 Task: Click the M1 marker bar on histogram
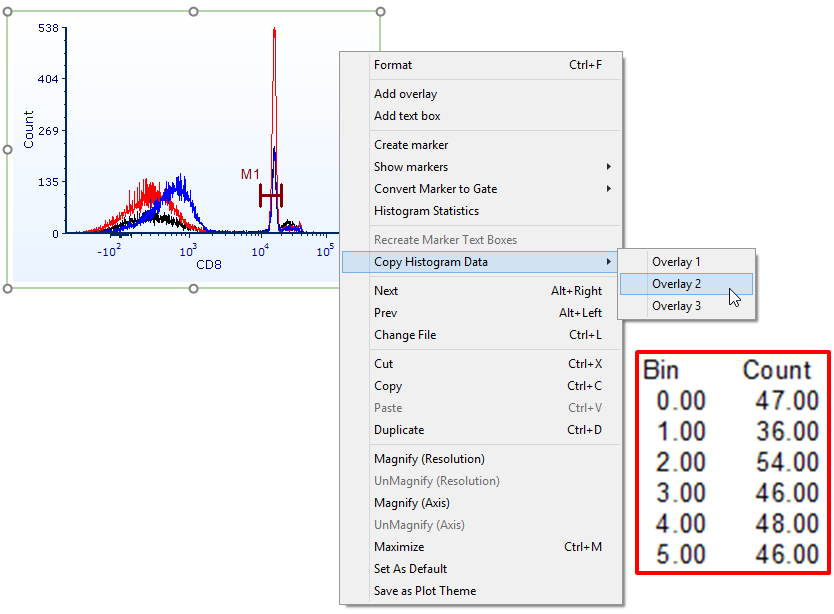[x=270, y=195]
